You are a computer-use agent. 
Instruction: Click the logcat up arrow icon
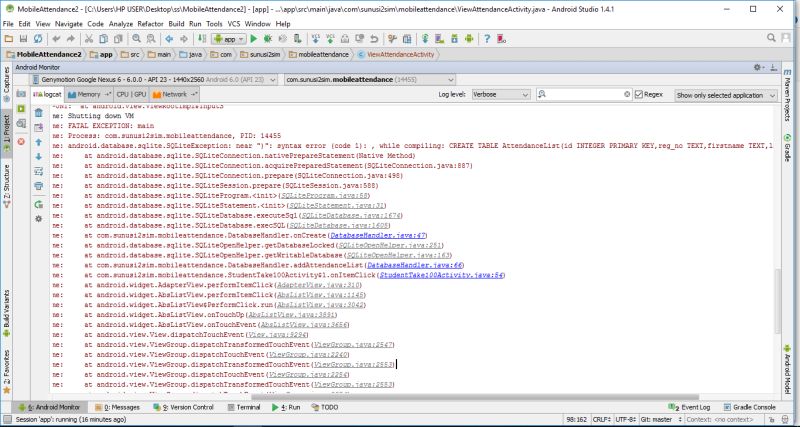38,142
